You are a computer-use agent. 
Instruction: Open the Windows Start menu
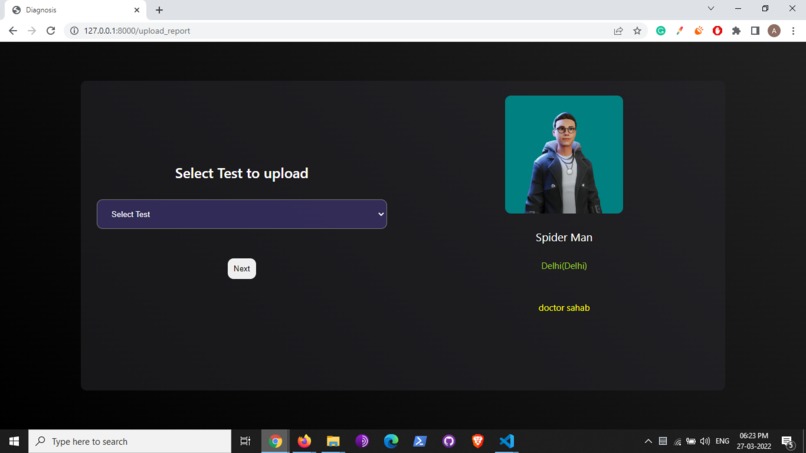point(14,441)
